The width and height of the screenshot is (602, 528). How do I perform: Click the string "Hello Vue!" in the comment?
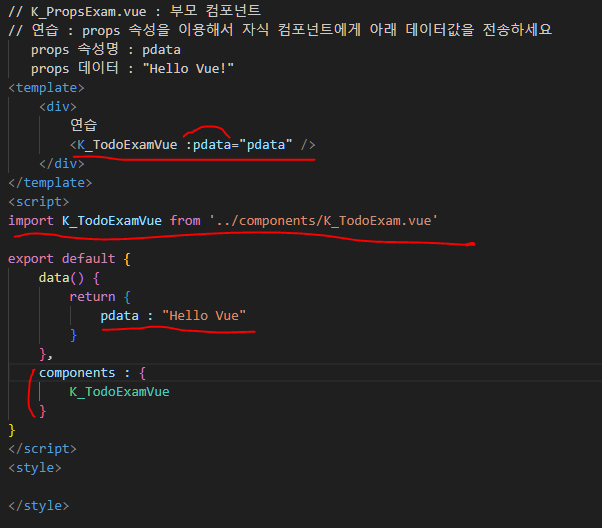[188, 68]
